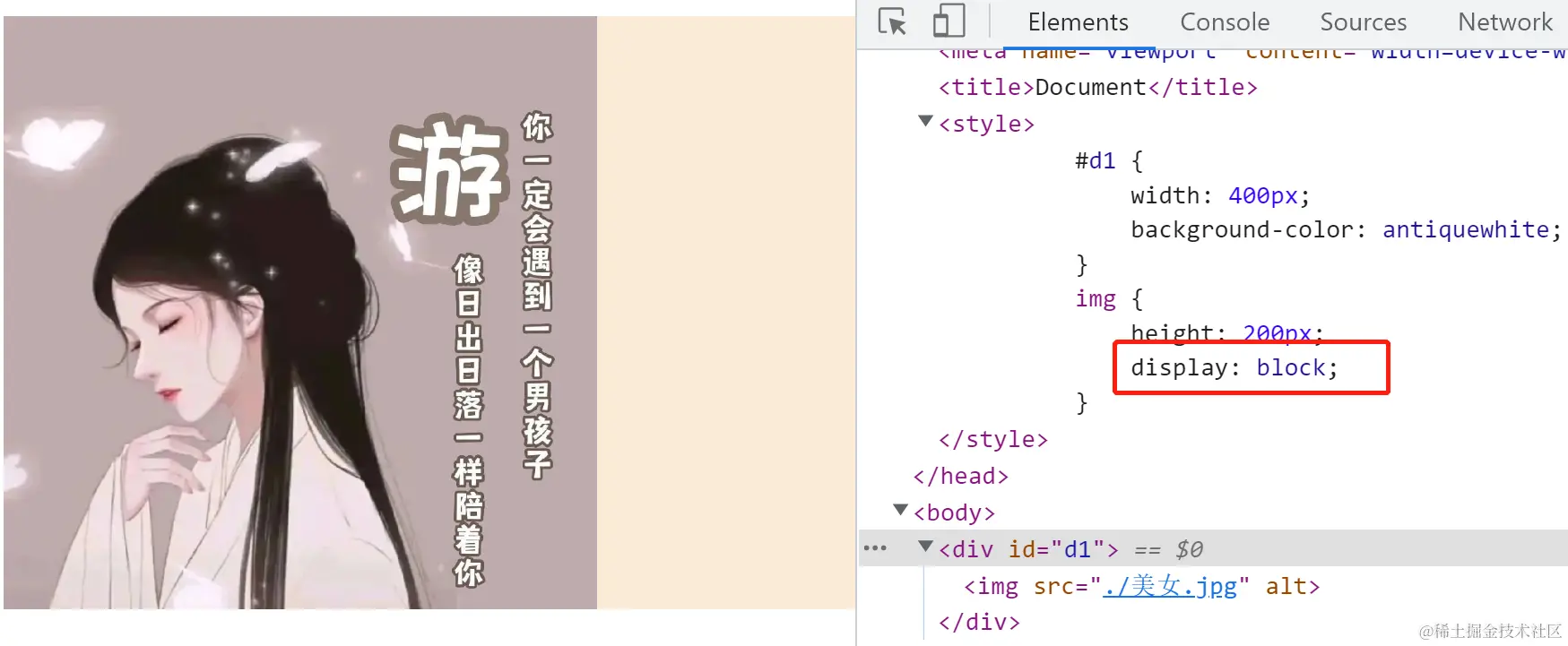
Task: Activate the inspect element picker icon
Action: pyautogui.click(x=892, y=22)
